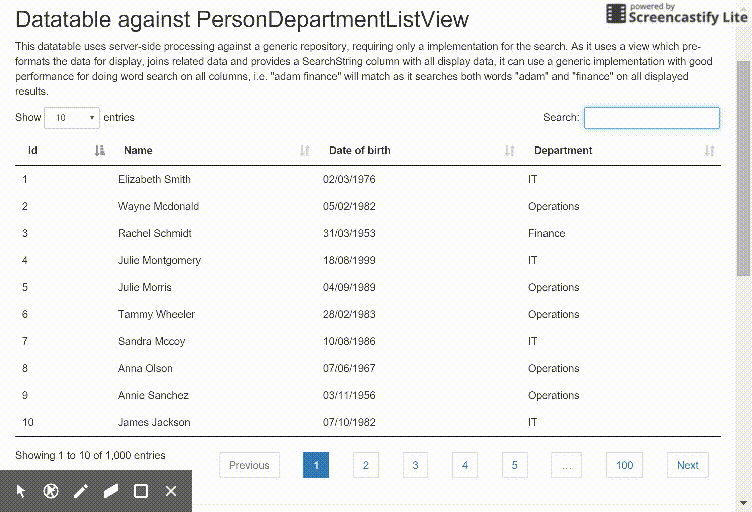Select the Screencastify eraser tool
This screenshot has width=752, height=512.
pyautogui.click(x=111, y=491)
